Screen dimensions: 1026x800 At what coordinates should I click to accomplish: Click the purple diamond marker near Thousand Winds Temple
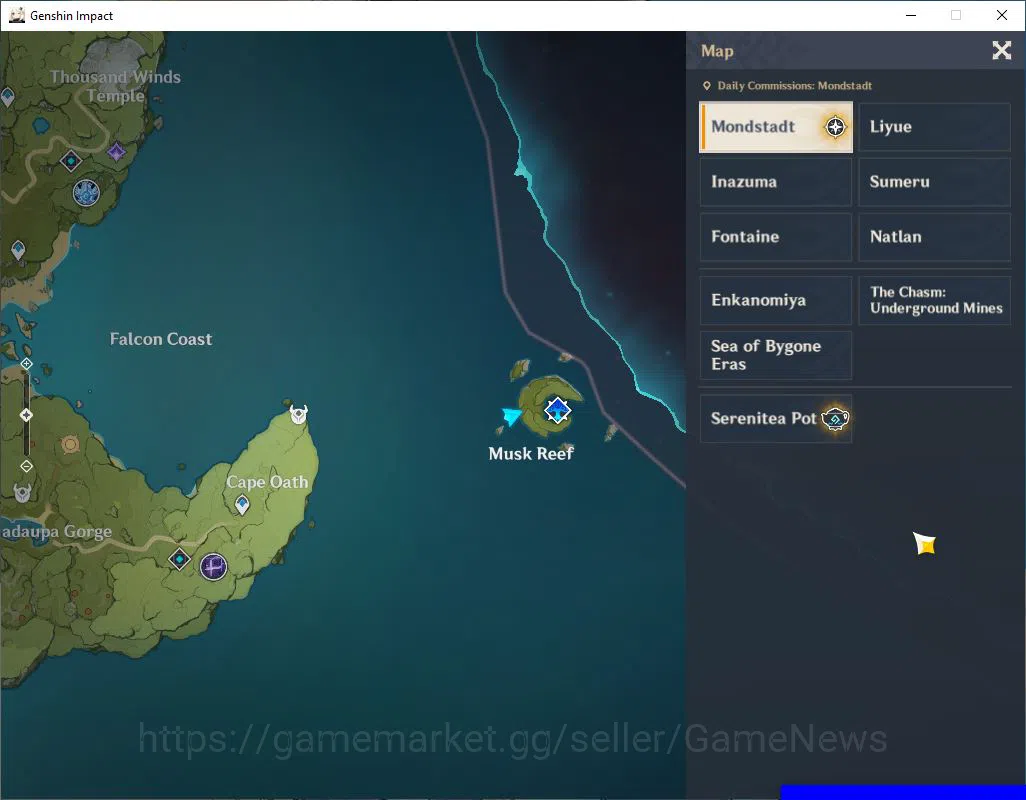pos(116,152)
